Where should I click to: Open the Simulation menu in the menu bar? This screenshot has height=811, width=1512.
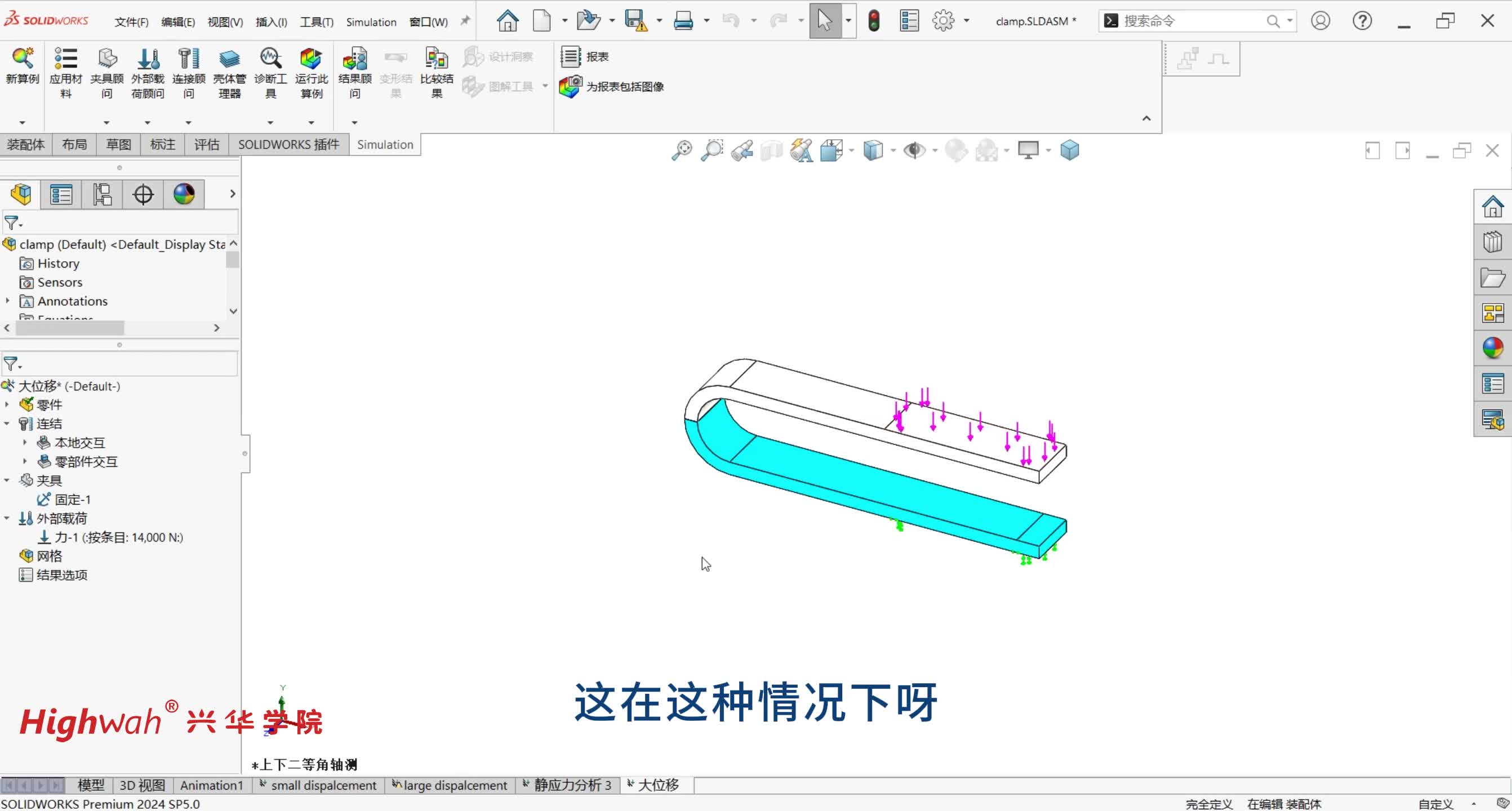click(x=371, y=22)
